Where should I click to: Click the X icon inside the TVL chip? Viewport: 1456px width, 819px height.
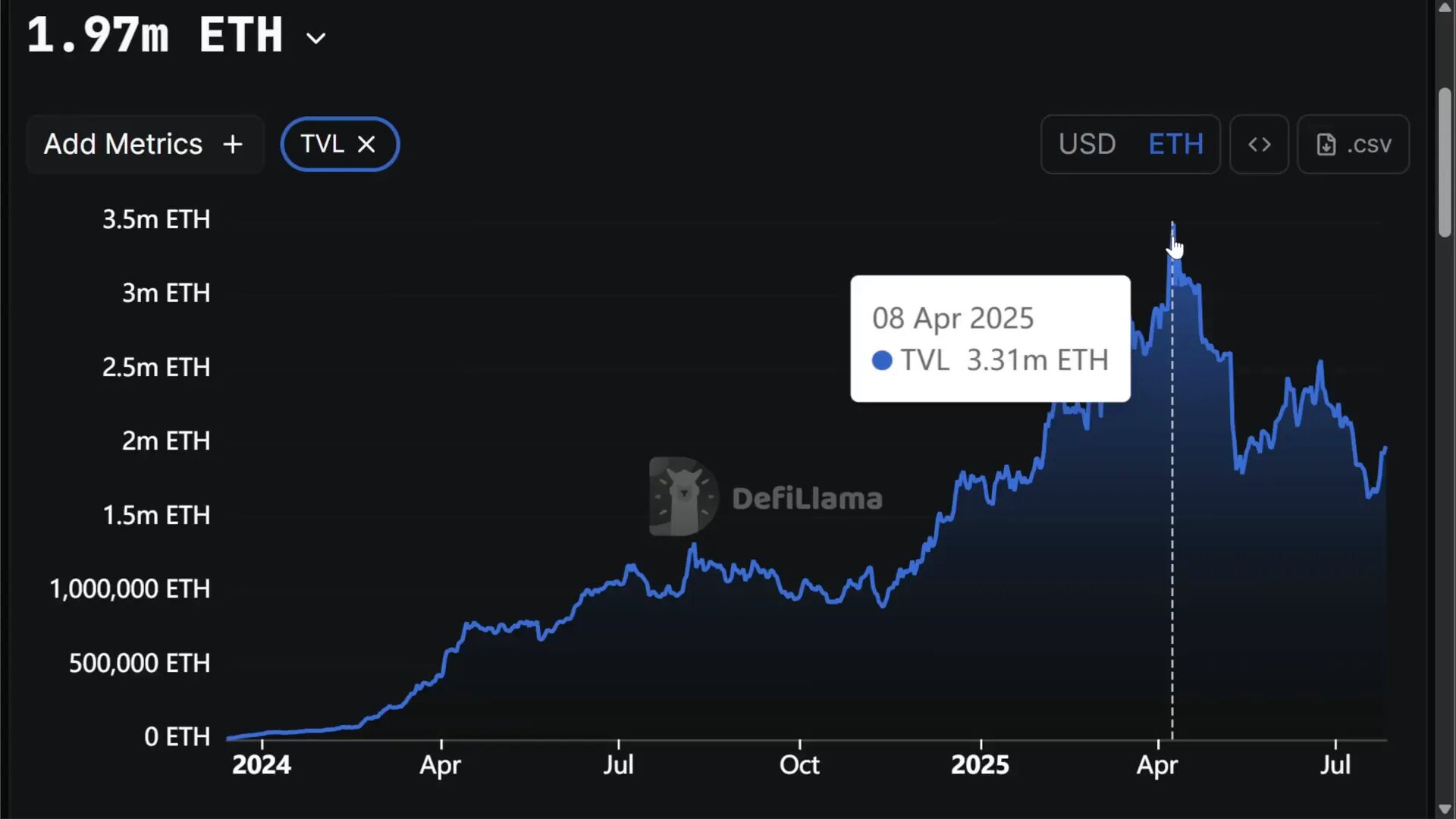click(367, 144)
